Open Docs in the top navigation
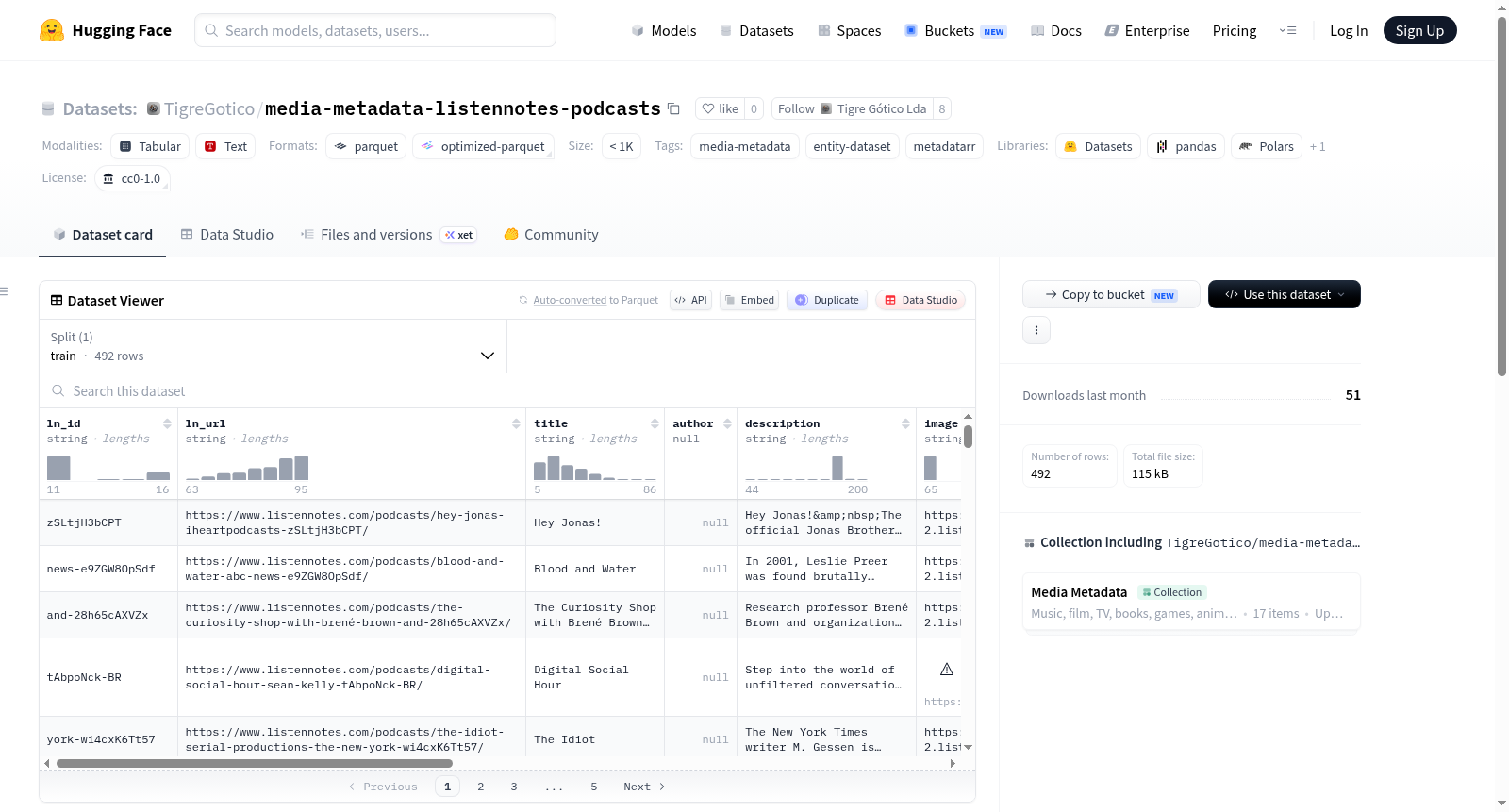 (1056, 30)
